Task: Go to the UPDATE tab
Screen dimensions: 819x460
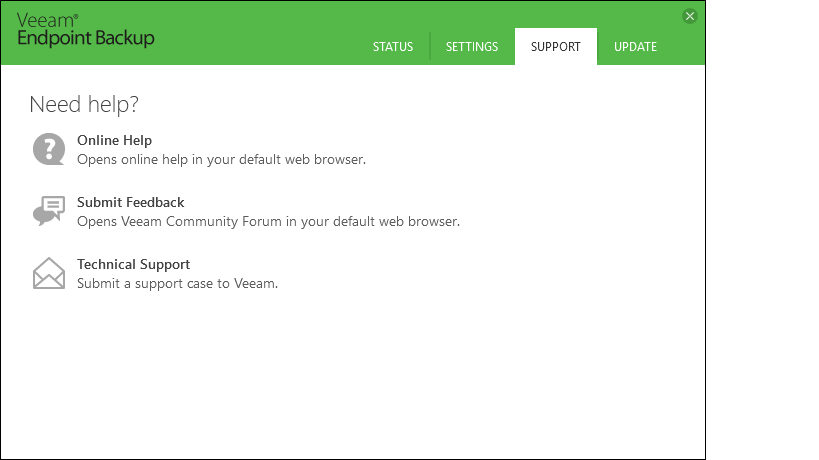Action: pyautogui.click(x=635, y=47)
